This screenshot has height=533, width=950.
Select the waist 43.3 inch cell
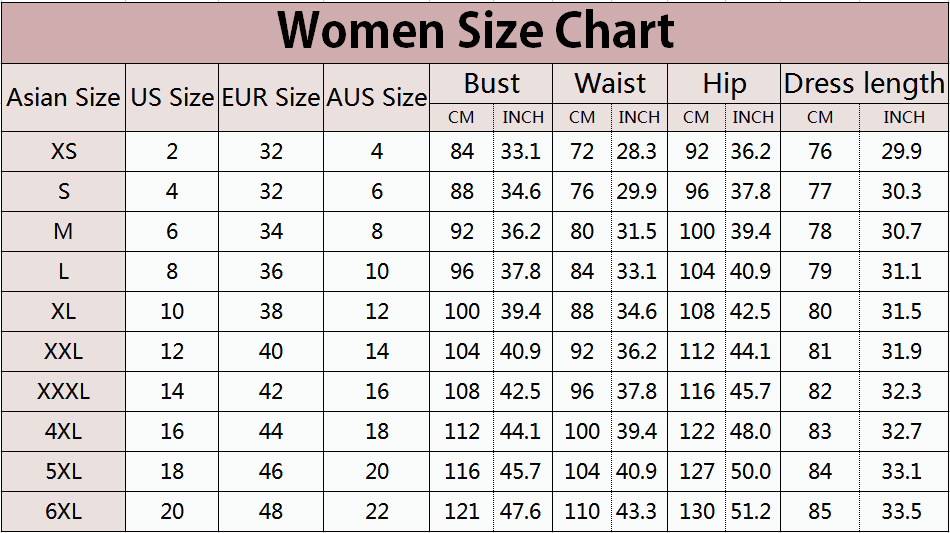[x=638, y=512]
